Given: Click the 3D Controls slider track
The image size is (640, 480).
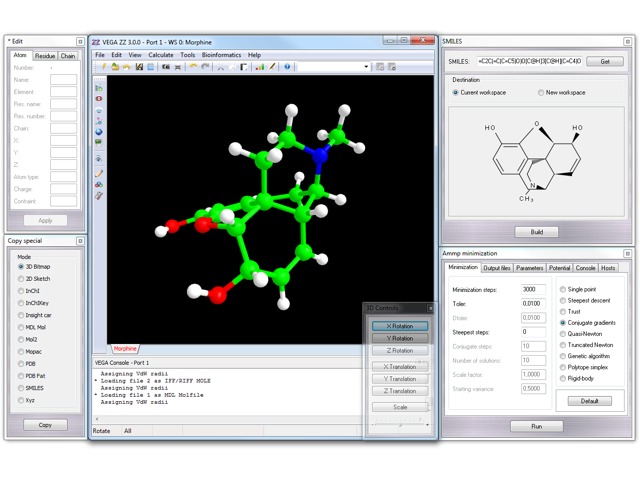Looking at the screenshot, I should [400, 425].
